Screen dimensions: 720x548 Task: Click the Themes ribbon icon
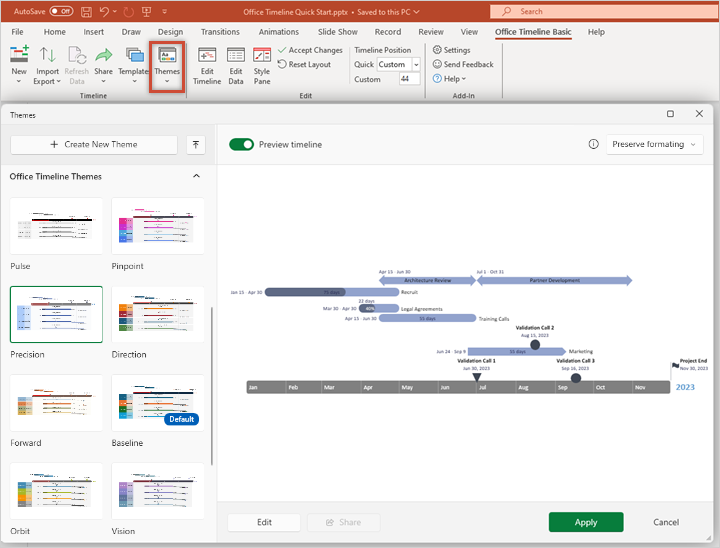pyautogui.click(x=166, y=57)
